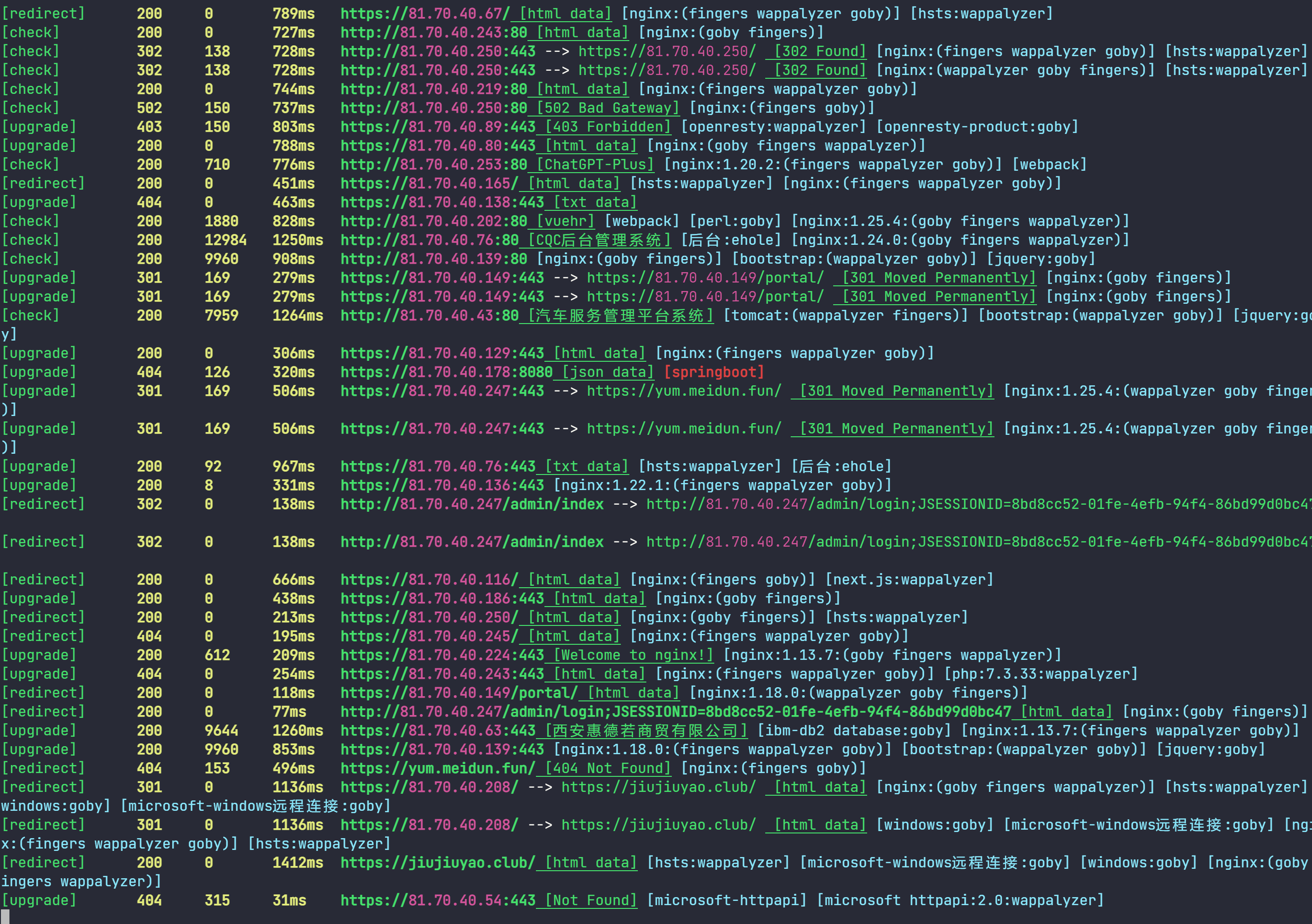Click the https://81.70.40.80:443 URL
The height and width of the screenshot is (924, 1312).
(x=438, y=145)
